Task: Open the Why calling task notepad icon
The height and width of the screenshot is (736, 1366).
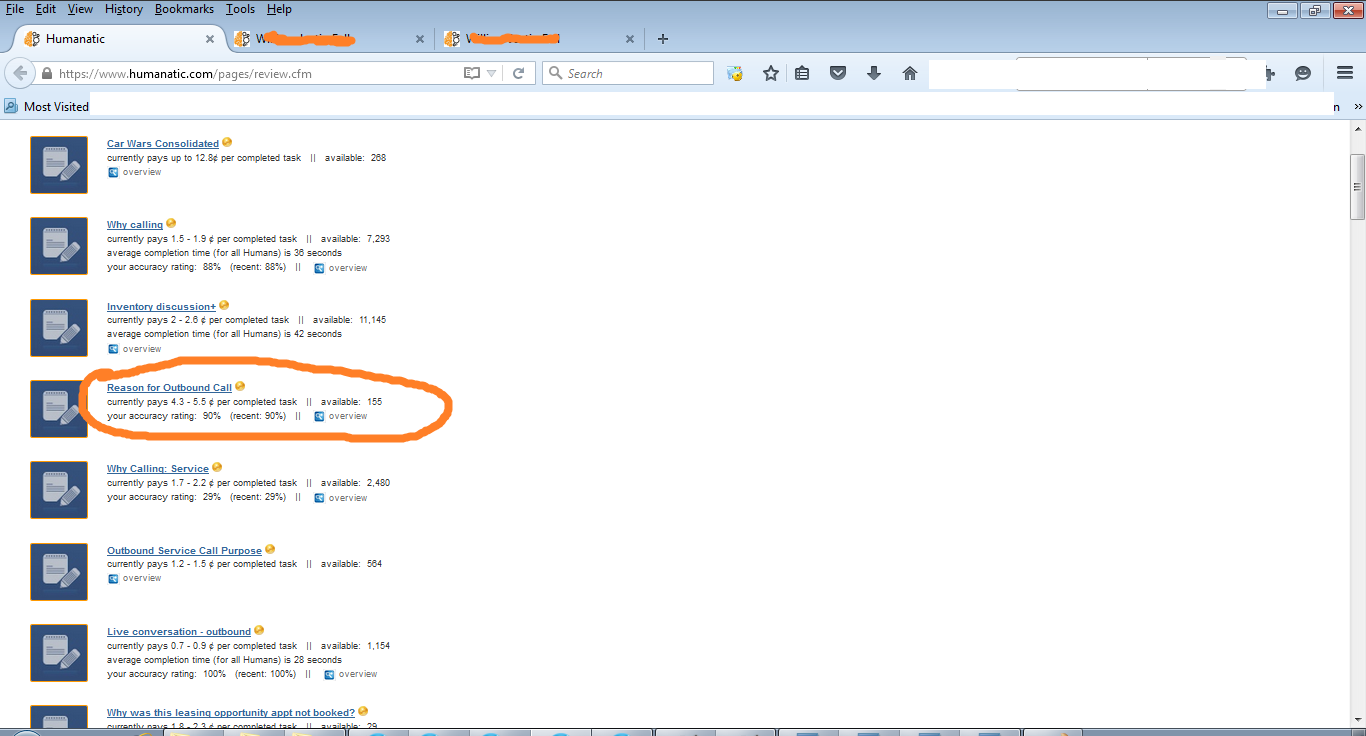Action: [x=59, y=246]
